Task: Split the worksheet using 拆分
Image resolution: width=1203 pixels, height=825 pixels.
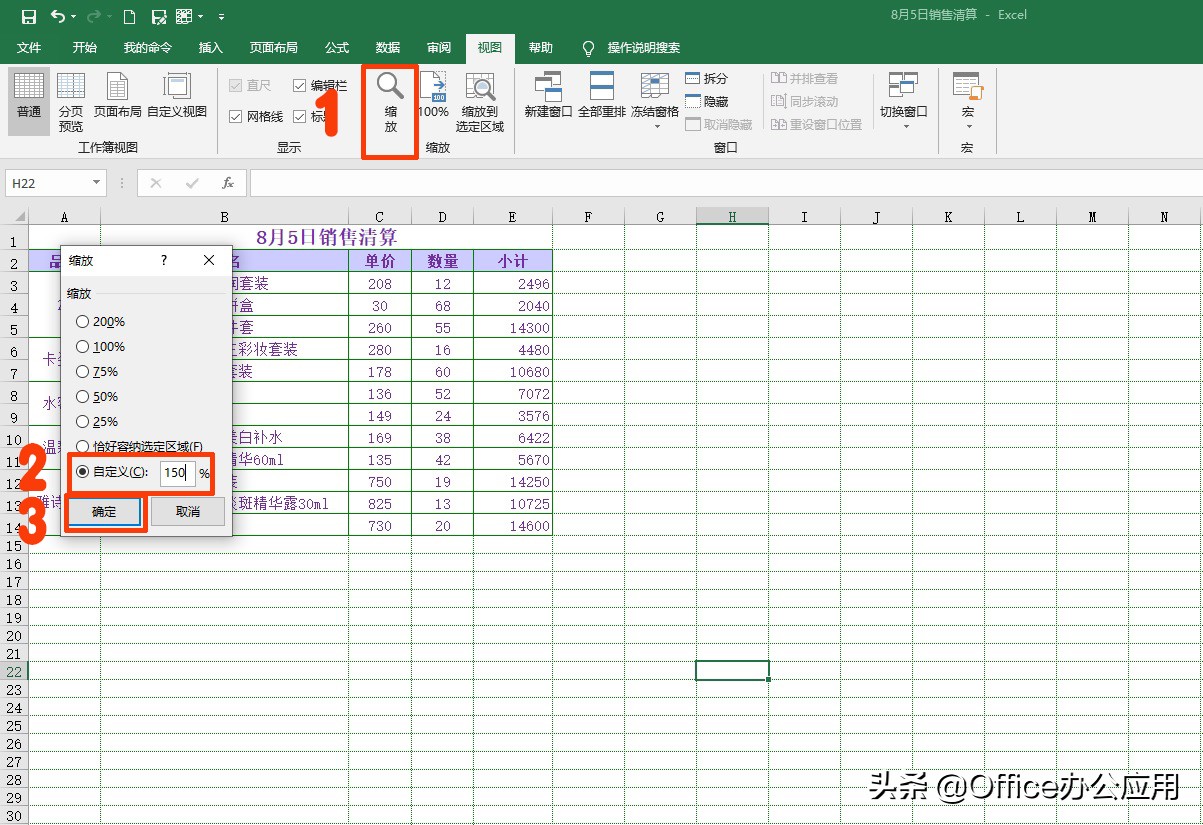Action: coord(706,78)
